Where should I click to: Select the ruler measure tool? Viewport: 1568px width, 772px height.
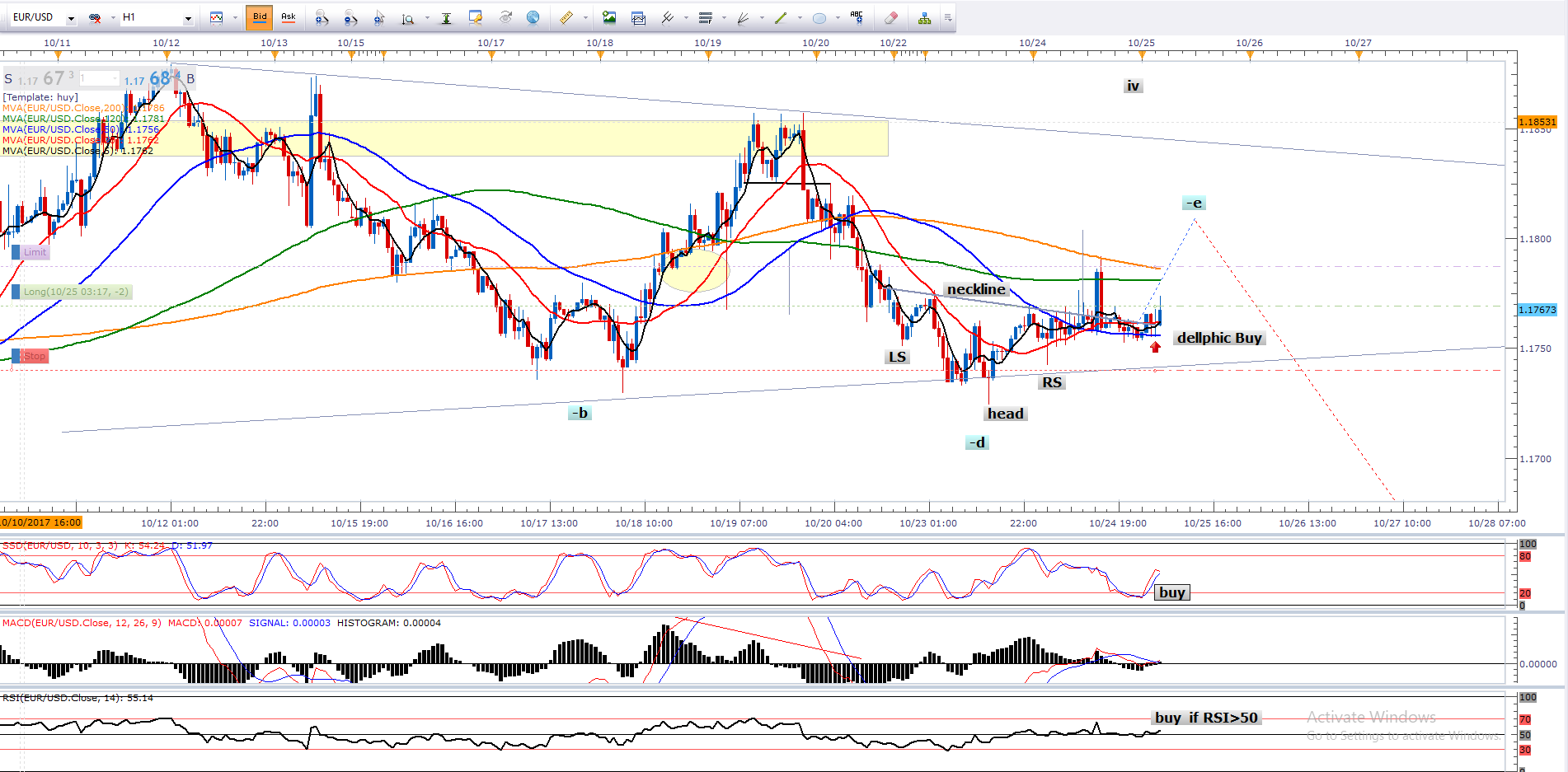(x=566, y=17)
